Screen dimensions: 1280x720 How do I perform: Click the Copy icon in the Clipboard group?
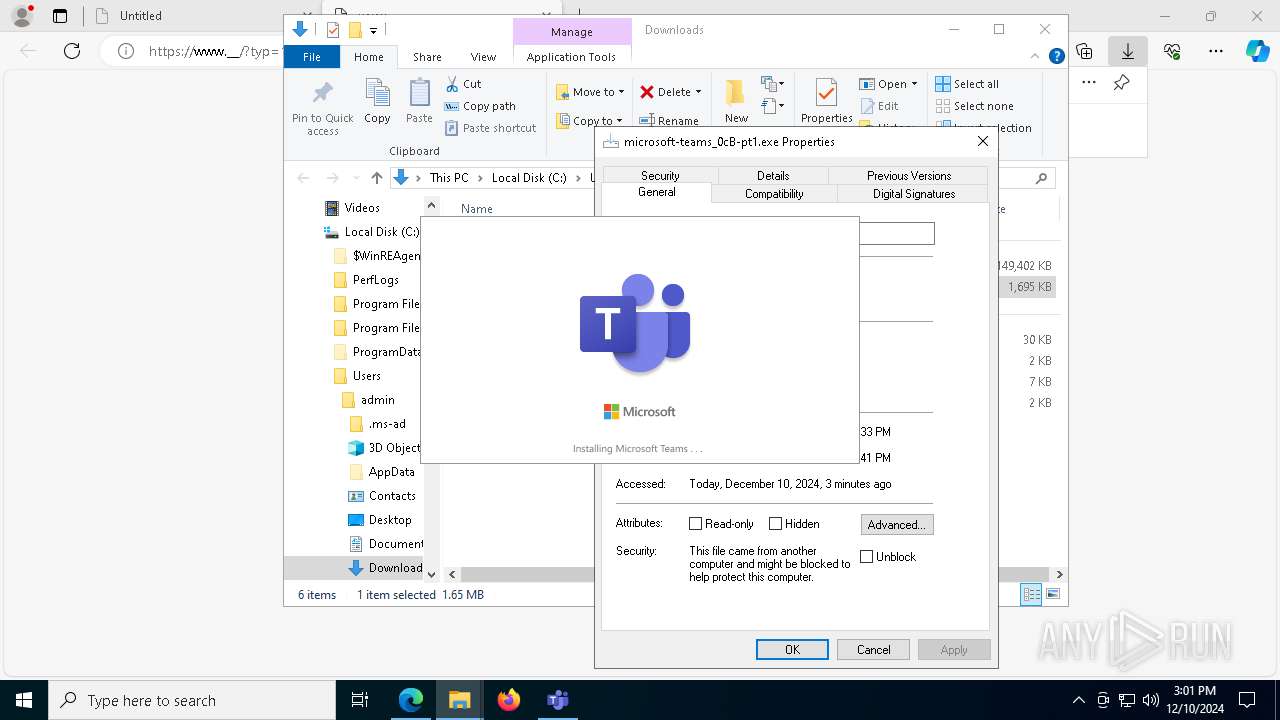(x=377, y=93)
